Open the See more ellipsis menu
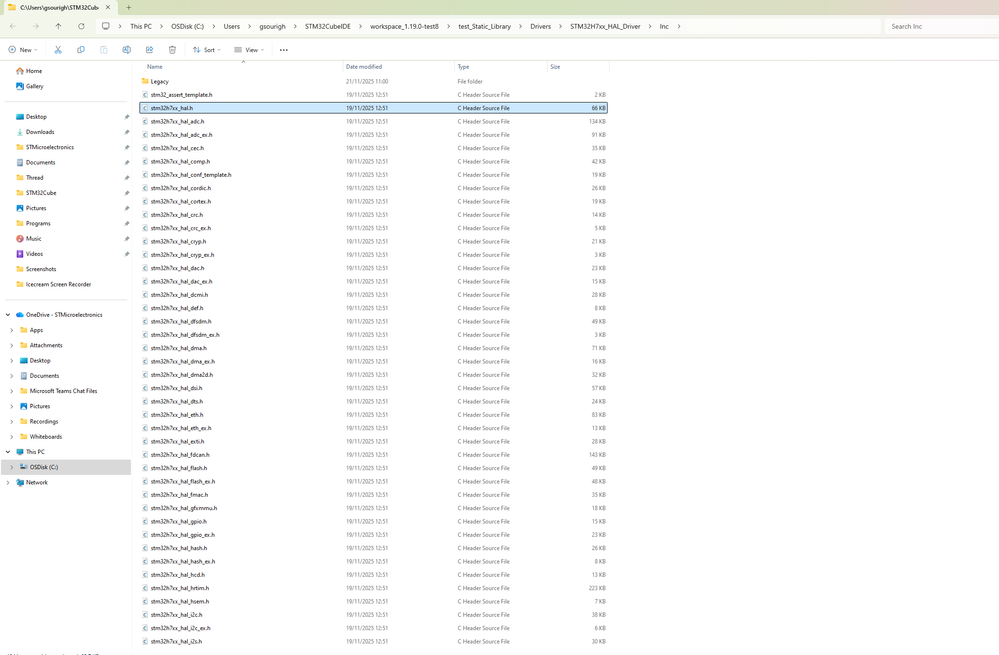The width and height of the screenshot is (999, 655). tap(284, 50)
